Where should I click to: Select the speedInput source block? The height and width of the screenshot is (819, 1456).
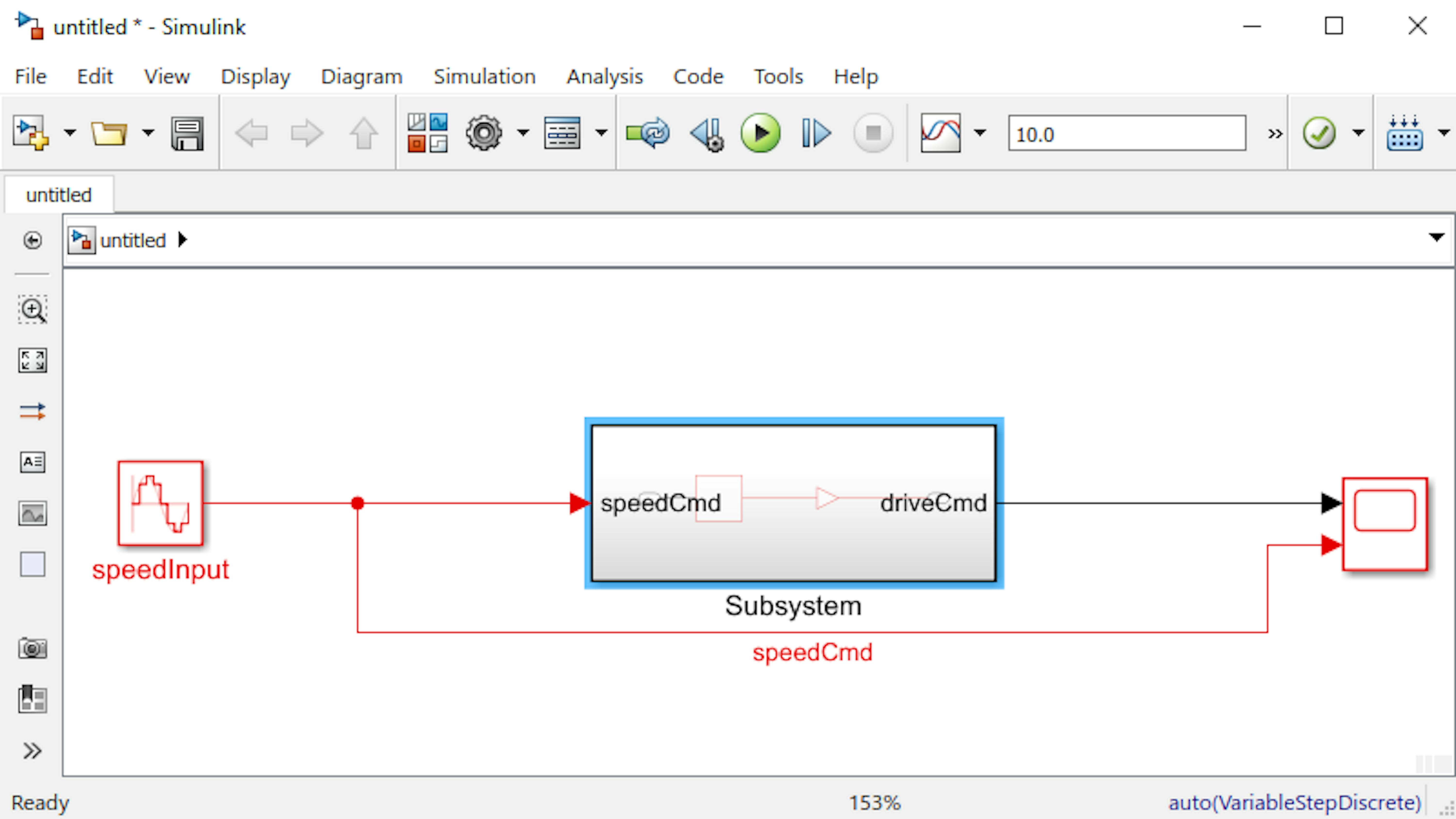pyautogui.click(x=160, y=503)
